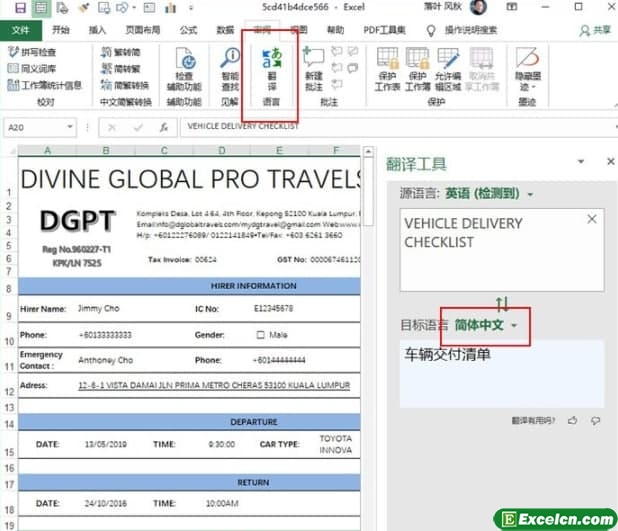The image size is (618, 531).
Task: Switch to the 开始 (Home) tab
Action: 61,30
